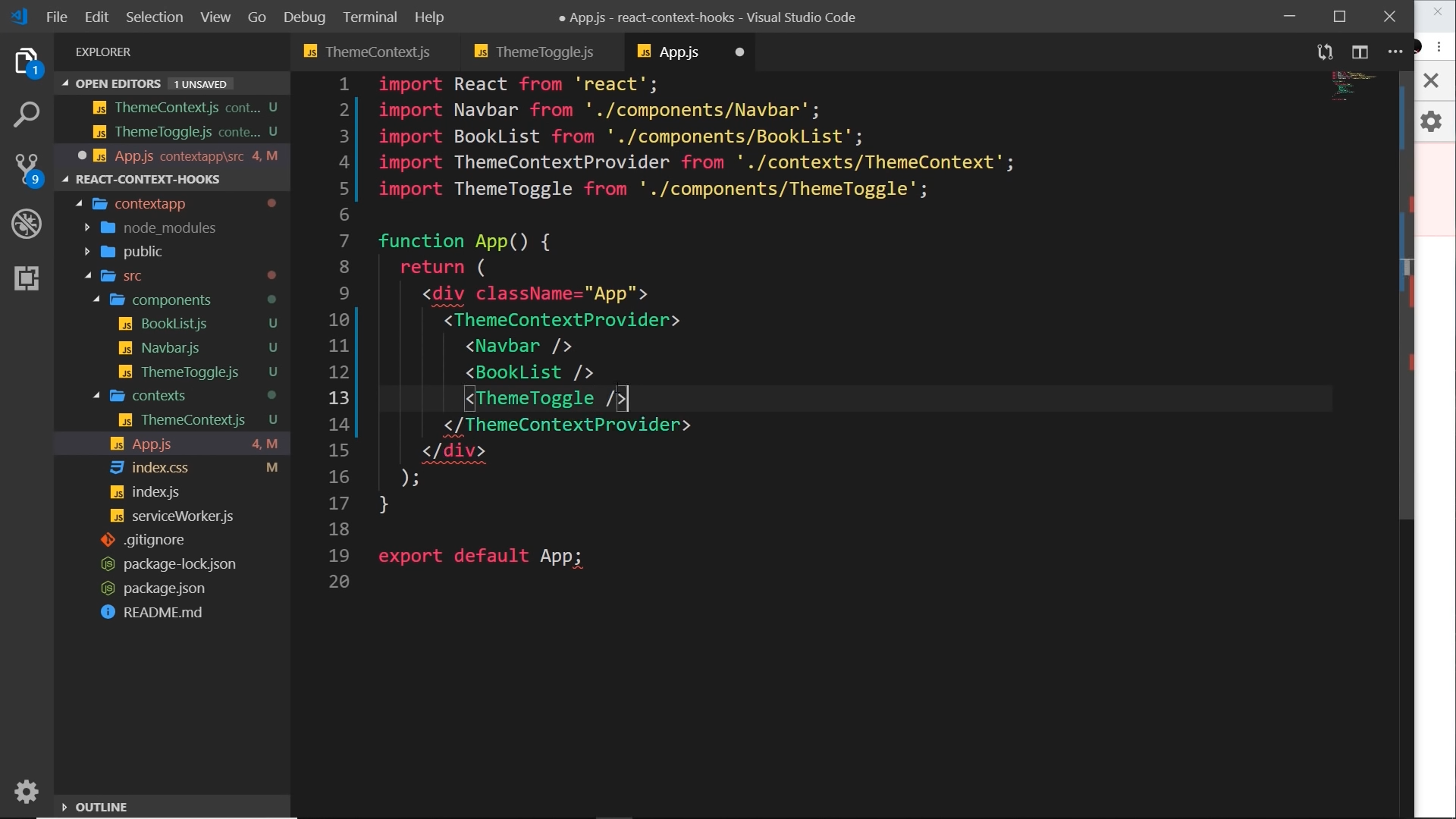1456x819 pixels.
Task: Open the Debug view icon
Action: (x=27, y=224)
